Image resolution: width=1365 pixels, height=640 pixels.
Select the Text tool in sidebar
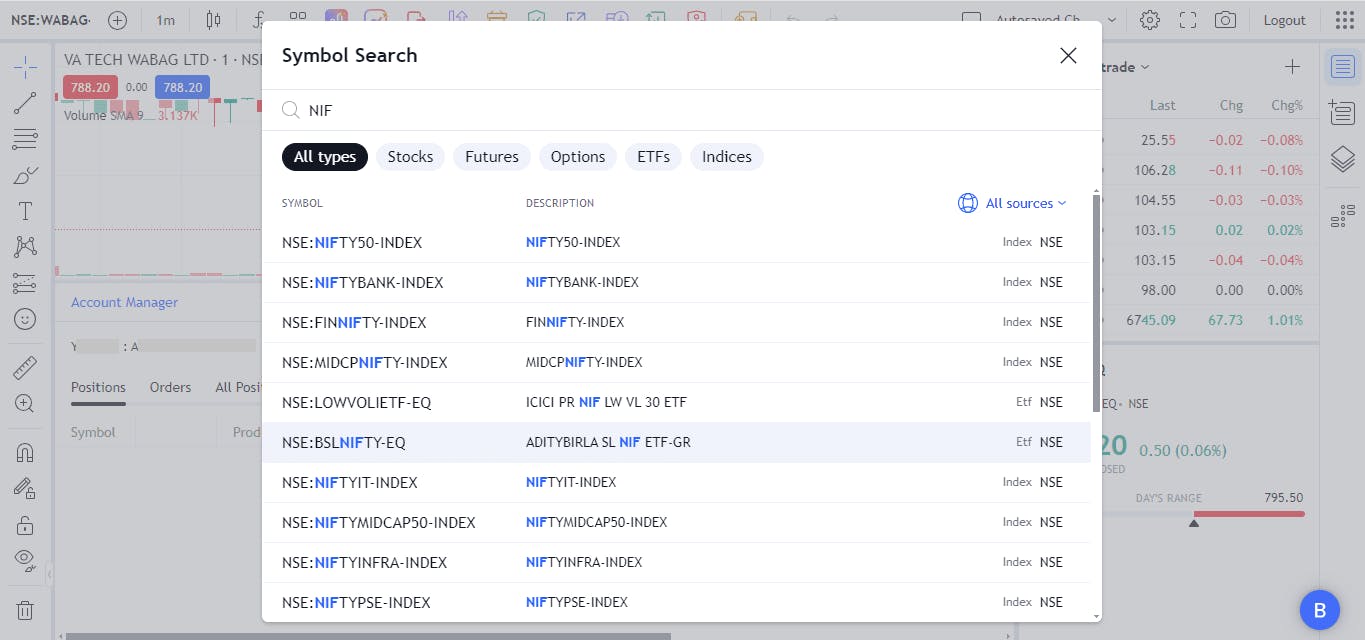coord(25,211)
